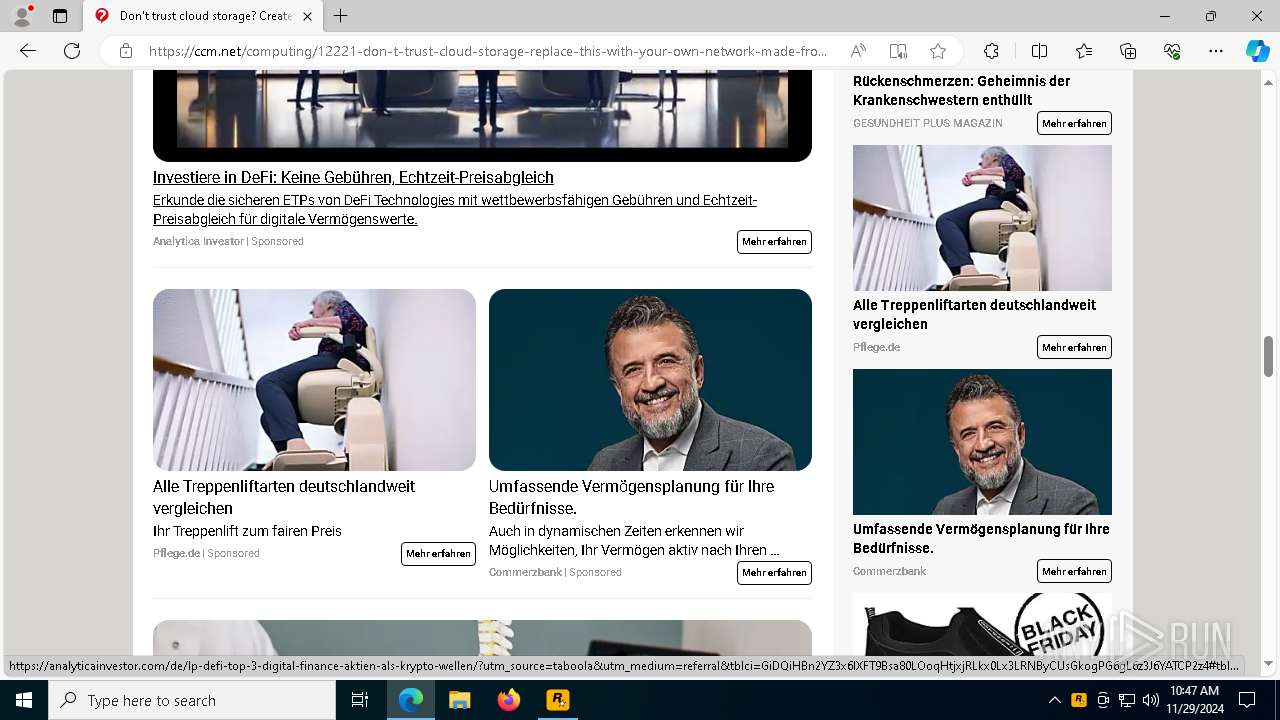Screen dimensions: 1280x720
Task: Open sidebar 'Alle Treppenliftarten deutschlandweit' headline
Action: 974,314
